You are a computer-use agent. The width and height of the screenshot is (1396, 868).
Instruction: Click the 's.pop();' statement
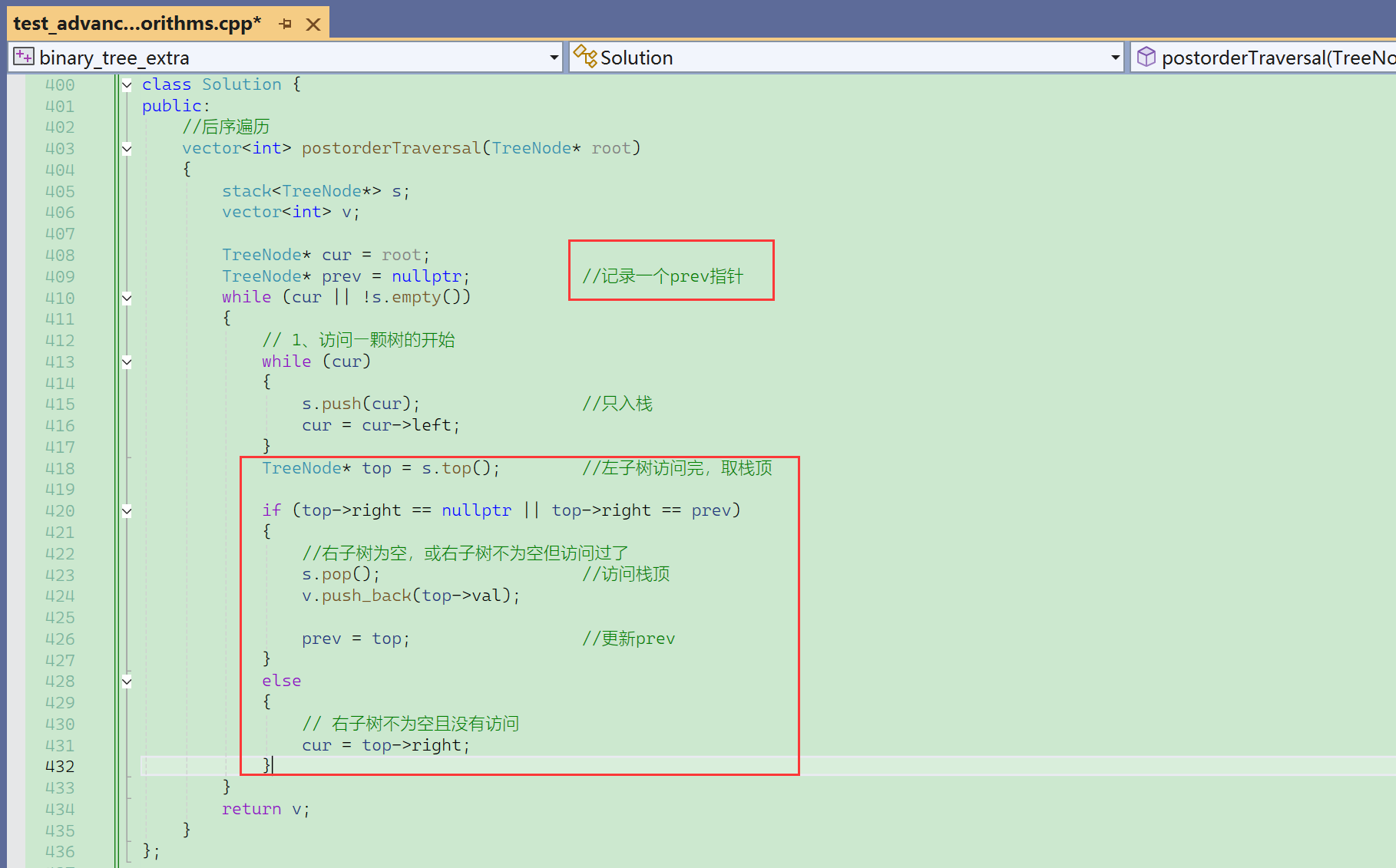(x=341, y=574)
